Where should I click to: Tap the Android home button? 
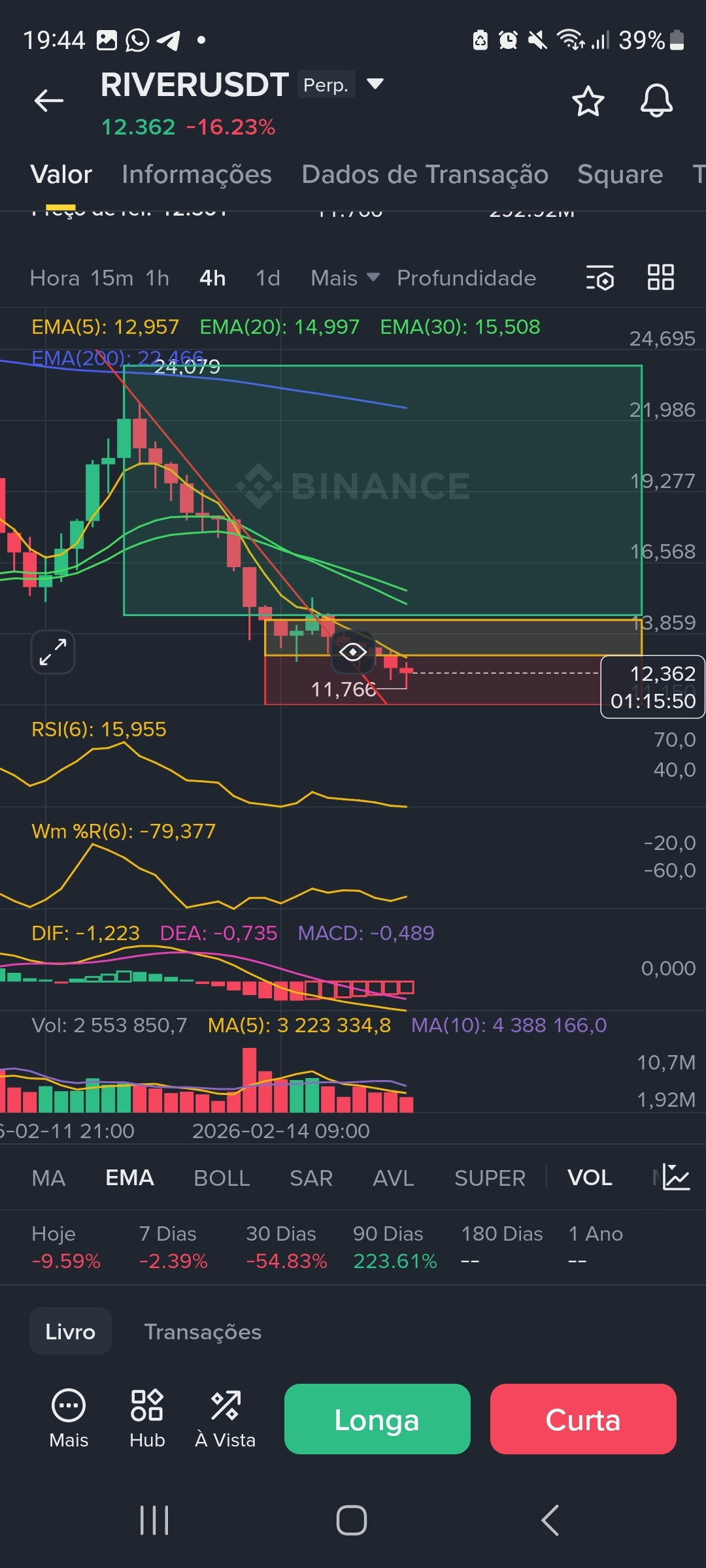[x=352, y=1520]
